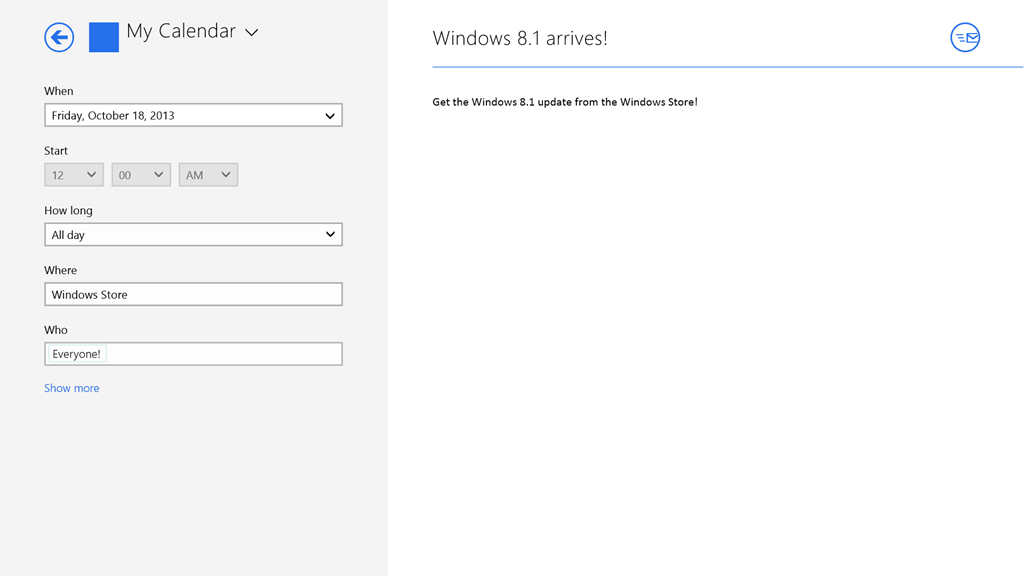Select the Everyone! attendee tag
Screen dimensions: 1024x576
76,354
